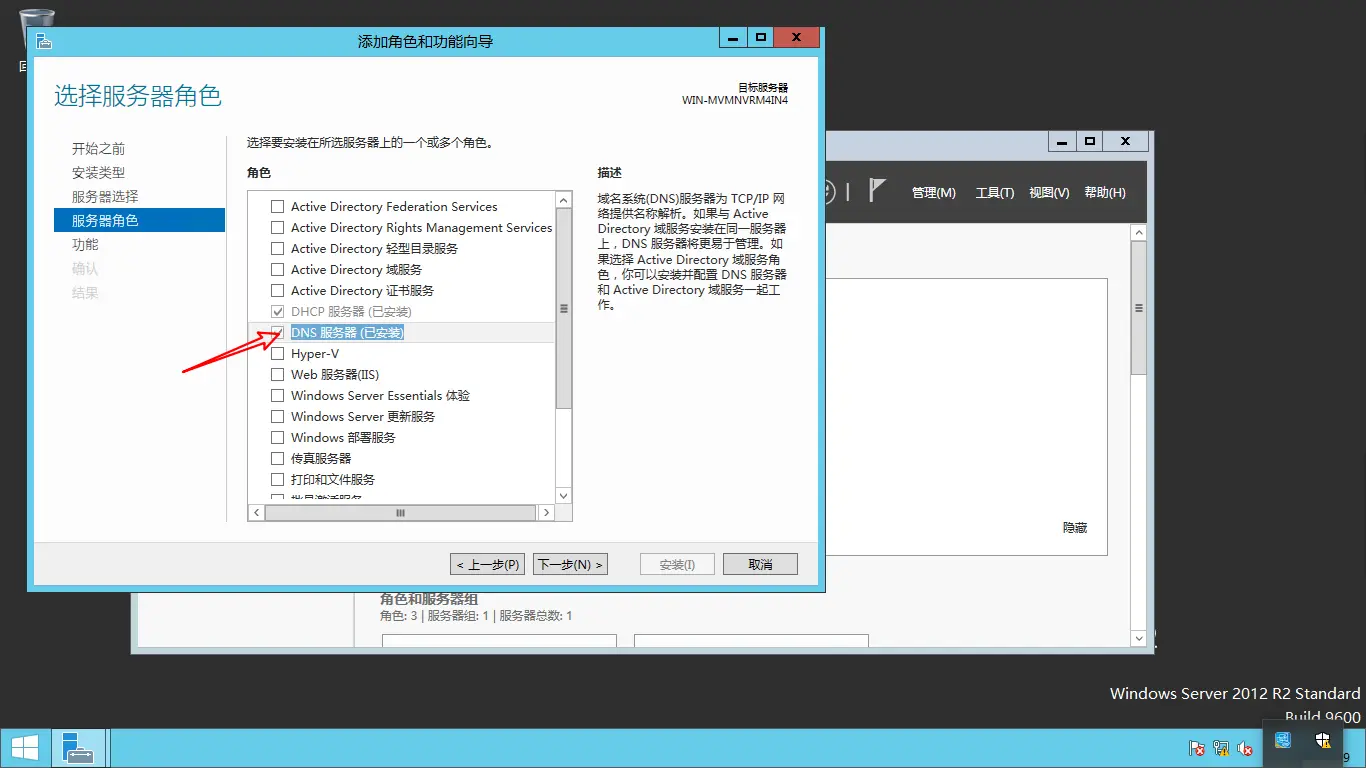
Task: Open the Windows Start button
Action: pyautogui.click(x=24, y=747)
